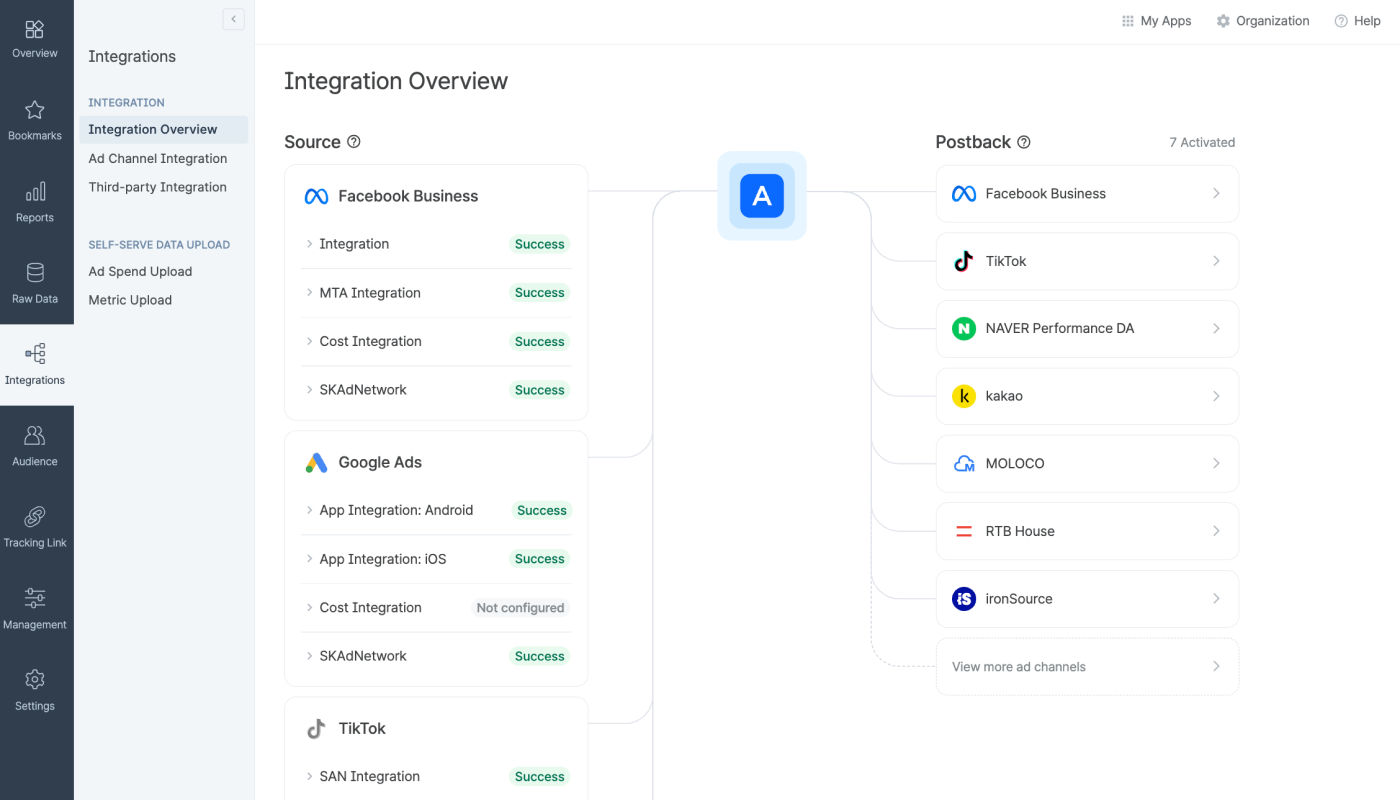This screenshot has height=800, width=1400.
Task: Open My Apps in top bar
Action: point(1156,21)
